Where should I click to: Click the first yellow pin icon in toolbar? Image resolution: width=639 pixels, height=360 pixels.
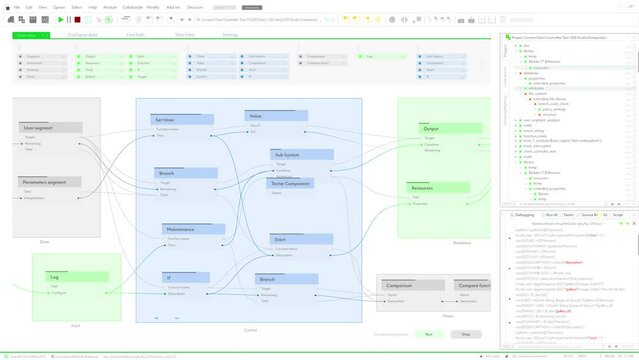coord(345,19)
